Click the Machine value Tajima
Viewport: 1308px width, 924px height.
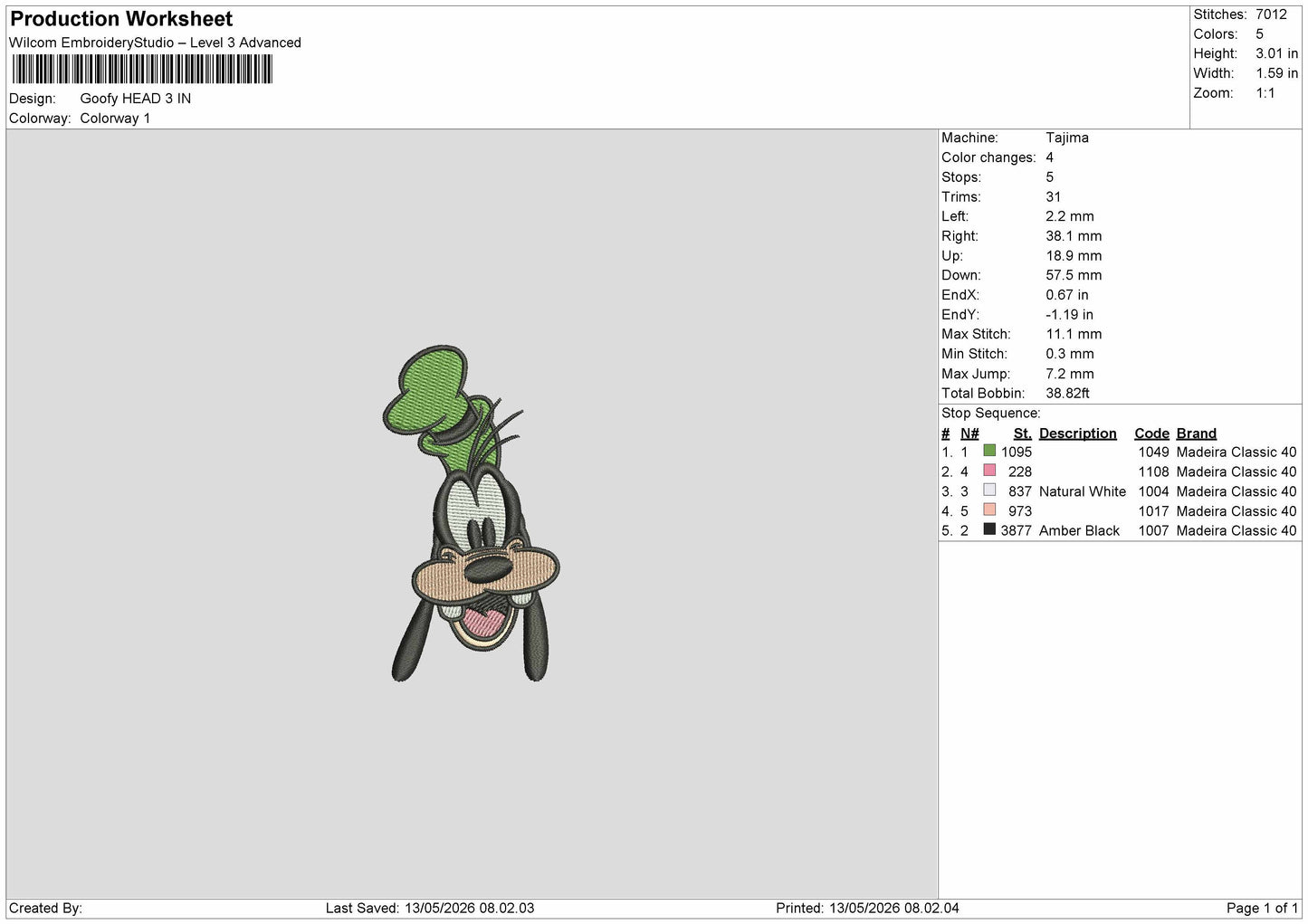[1067, 138]
